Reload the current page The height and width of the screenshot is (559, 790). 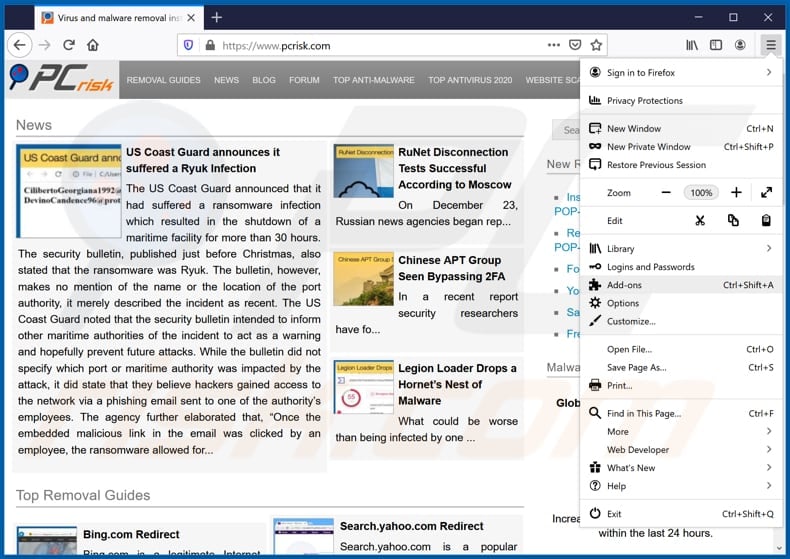(x=69, y=45)
